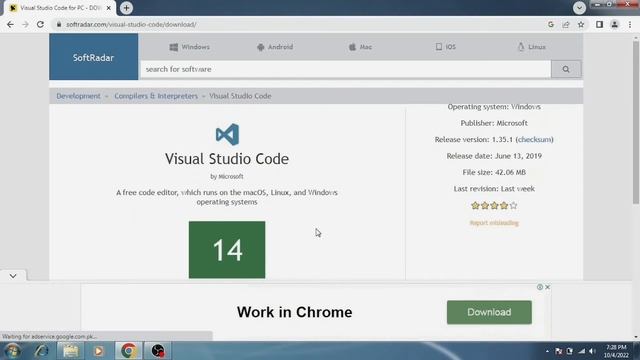Click 'Release date: June 13, 2019' text
This screenshot has width=640, height=360.
pyautogui.click(x=494, y=156)
